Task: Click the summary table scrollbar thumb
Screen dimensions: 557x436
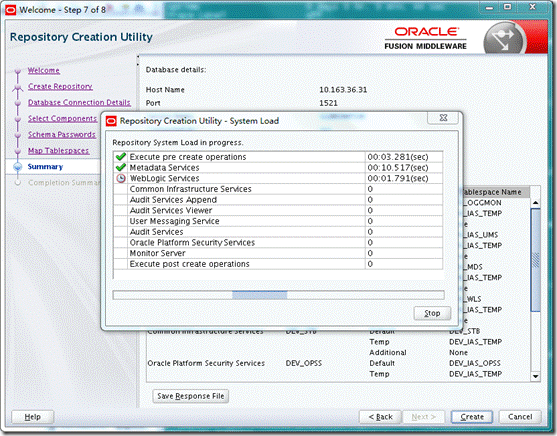Action: 535,260
